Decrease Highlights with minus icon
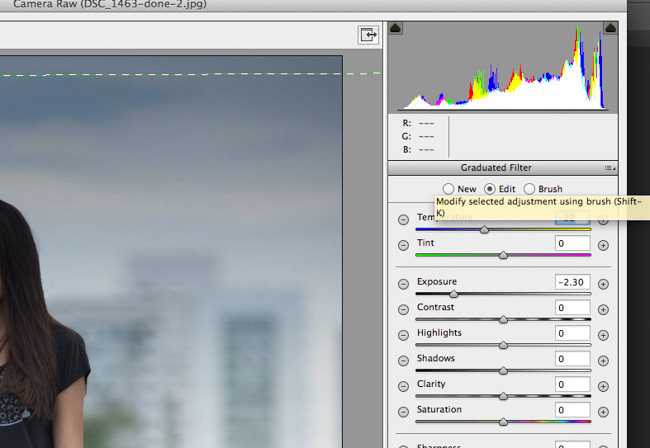 403,335
